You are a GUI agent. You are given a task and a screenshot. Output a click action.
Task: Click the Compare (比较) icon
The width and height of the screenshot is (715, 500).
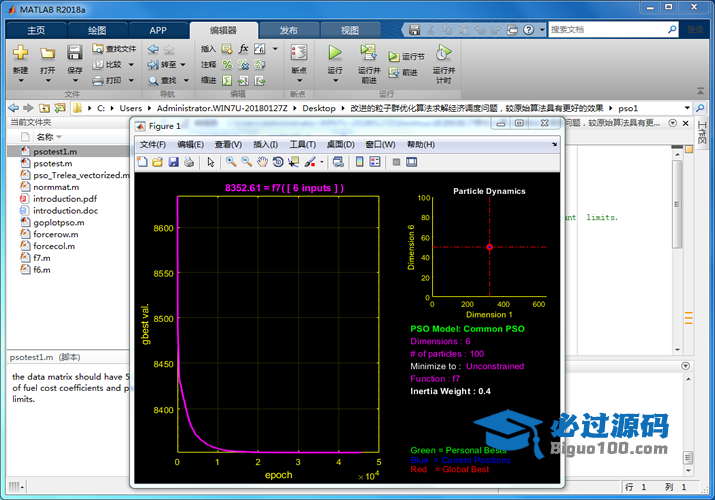click(x=98, y=65)
